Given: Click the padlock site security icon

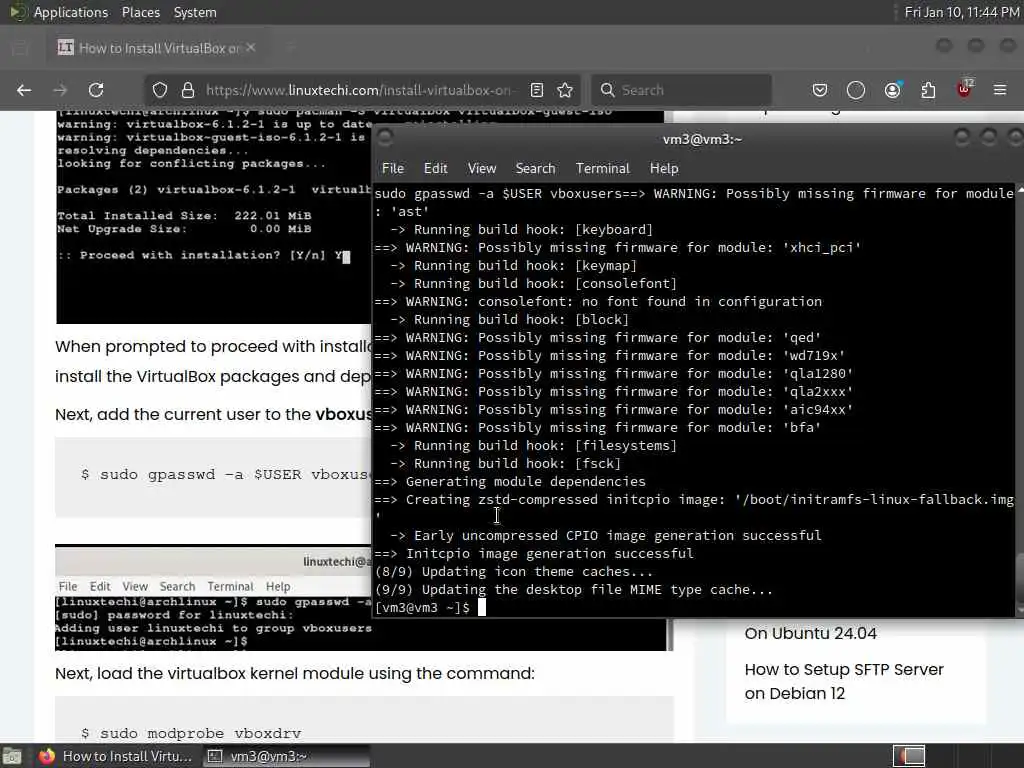Looking at the screenshot, I should [188, 90].
